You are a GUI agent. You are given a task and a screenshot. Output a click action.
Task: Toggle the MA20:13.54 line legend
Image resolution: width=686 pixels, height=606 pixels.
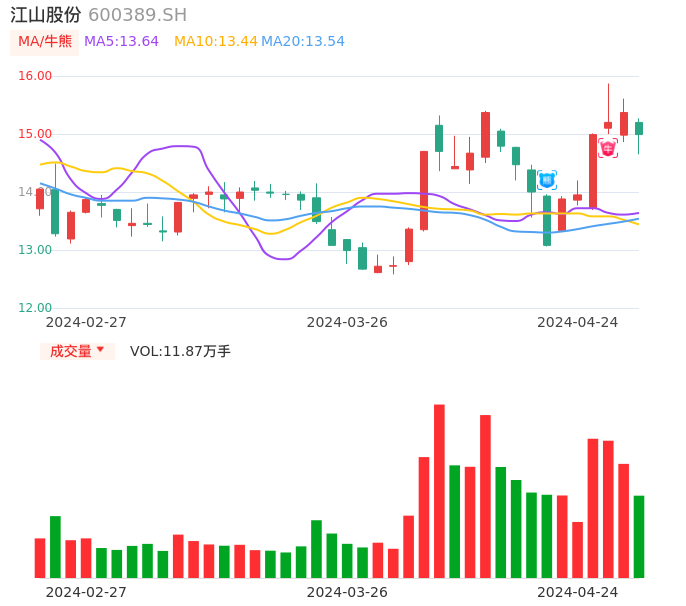pyautogui.click(x=303, y=41)
